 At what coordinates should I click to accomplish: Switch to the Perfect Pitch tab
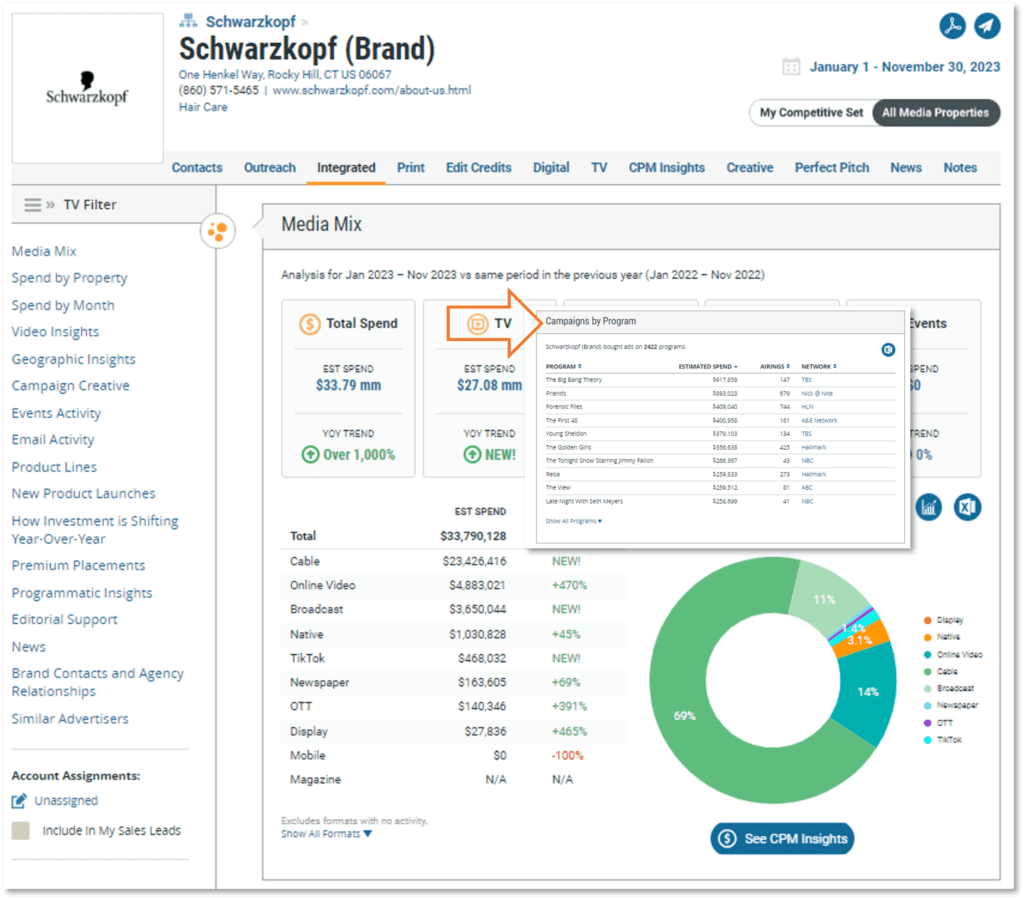click(832, 168)
